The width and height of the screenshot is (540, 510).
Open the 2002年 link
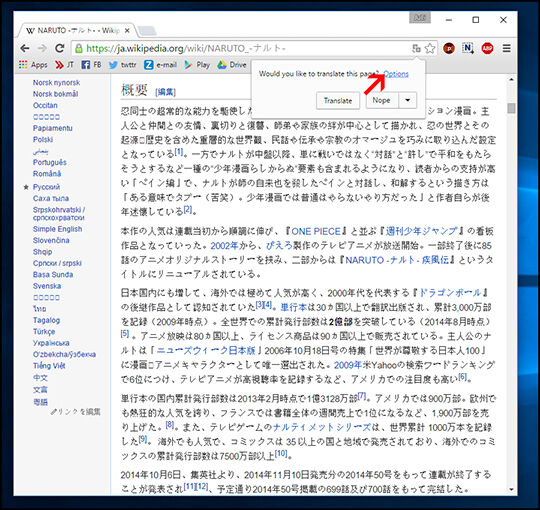pyautogui.click(x=225, y=246)
